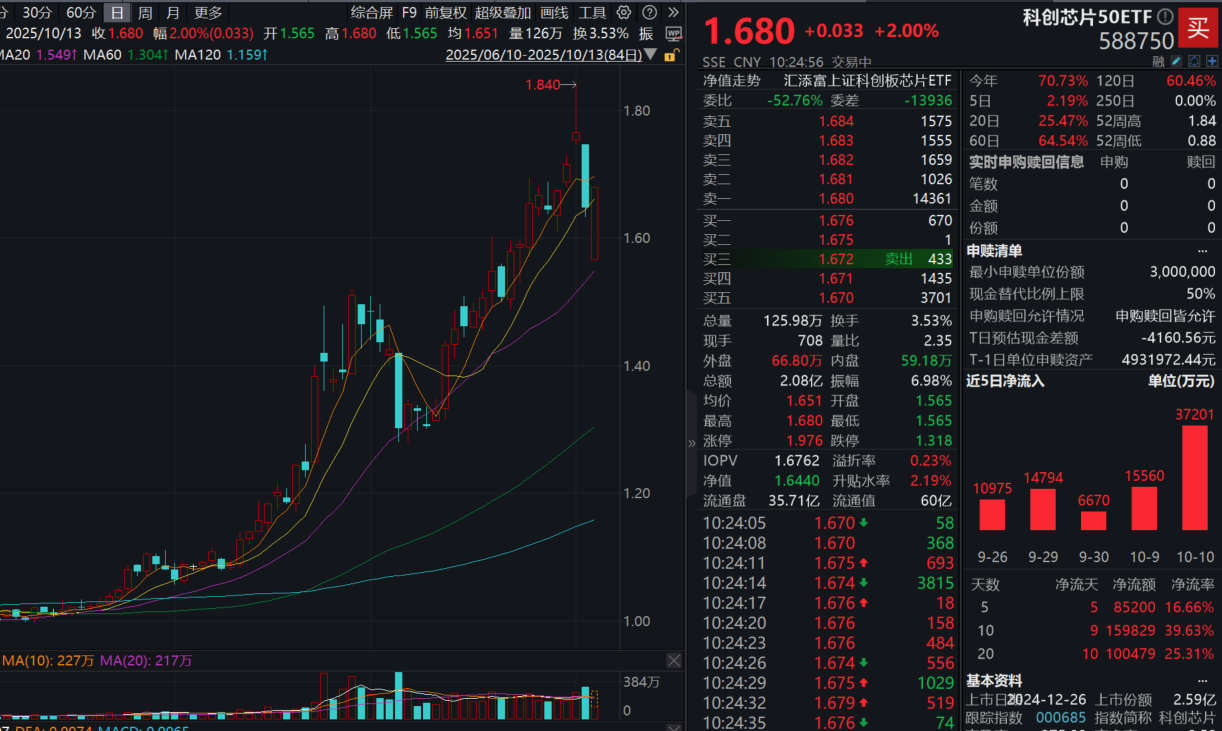Image resolution: width=1222 pixels, height=731 pixels.
Task: Open the 画线 drawing tools
Action: pos(554,13)
